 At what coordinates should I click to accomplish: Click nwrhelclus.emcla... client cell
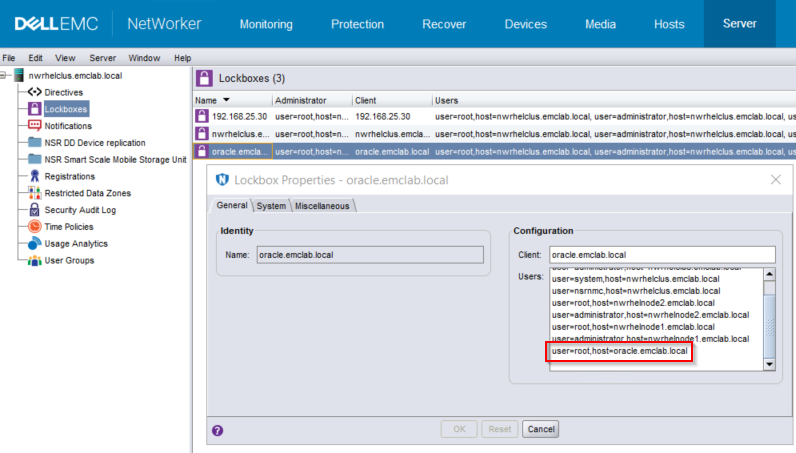[x=392, y=134]
